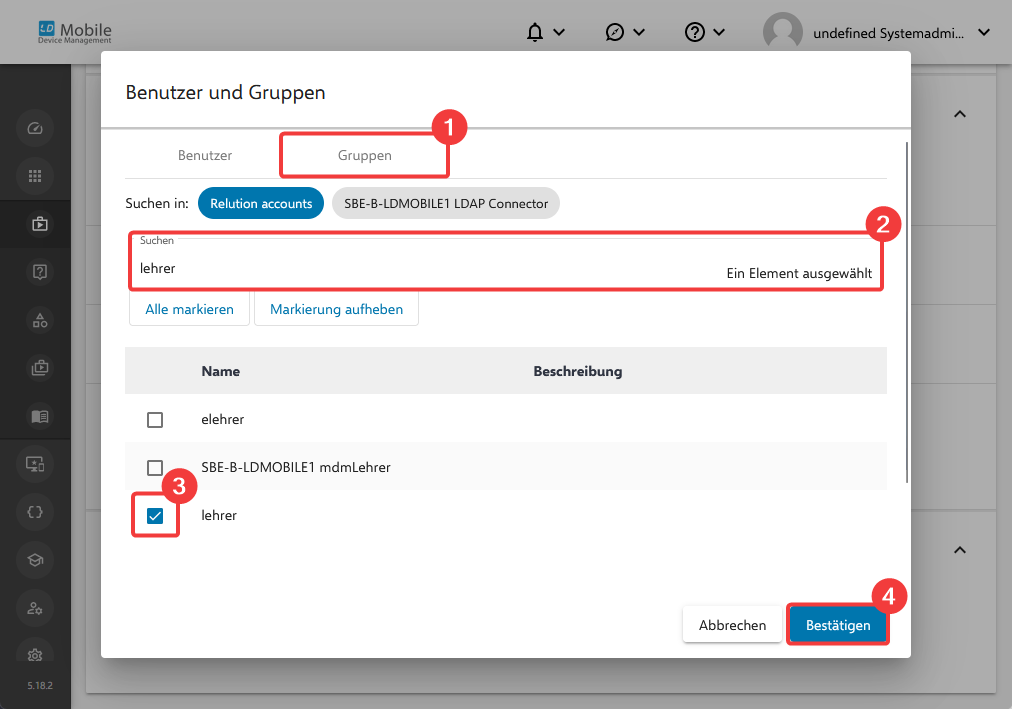This screenshot has height=709, width=1012.
Task: Switch to the Benutzer tab
Action: coord(205,155)
